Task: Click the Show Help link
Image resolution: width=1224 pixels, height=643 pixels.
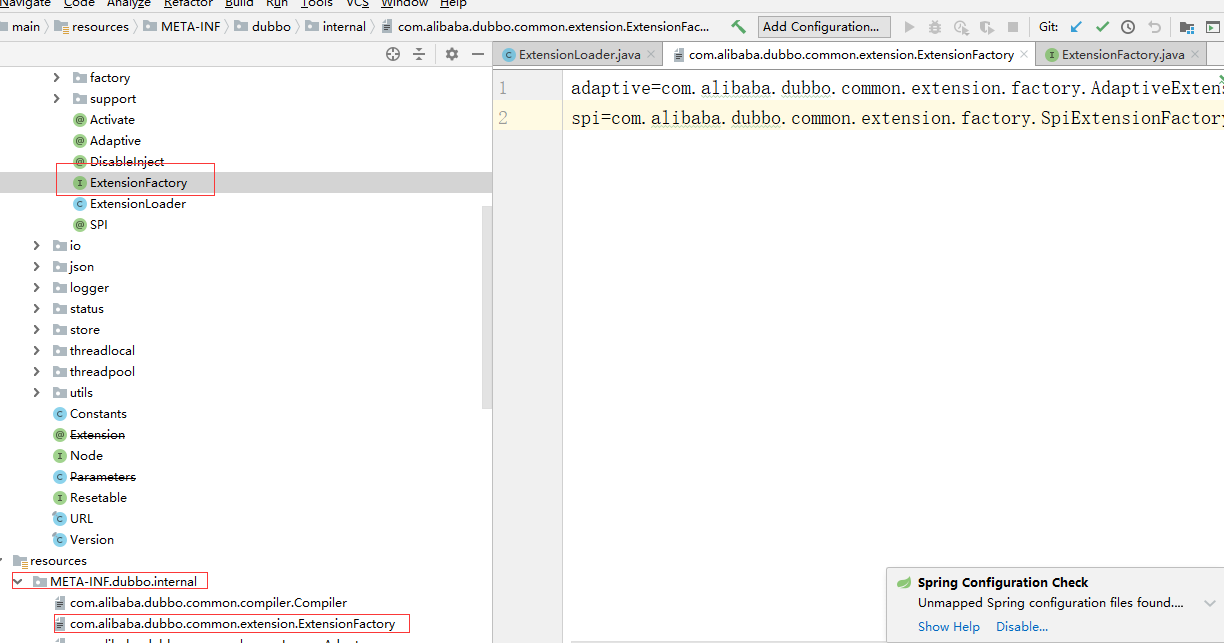Action: 949,626
